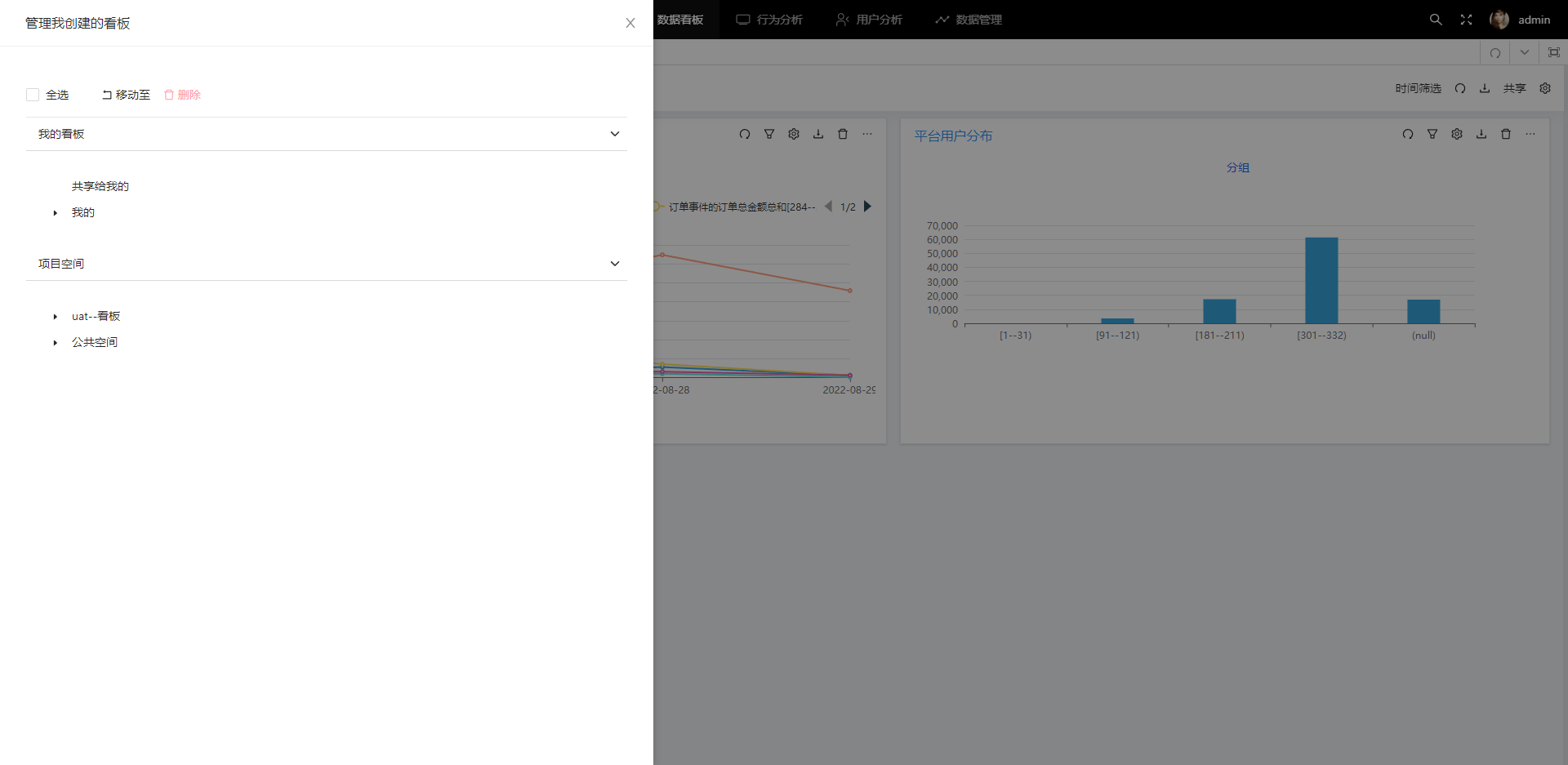The height and width of the screenshot is (765, 1568).
Task: Go to the next legend page arrow
Action: [868, 207]
